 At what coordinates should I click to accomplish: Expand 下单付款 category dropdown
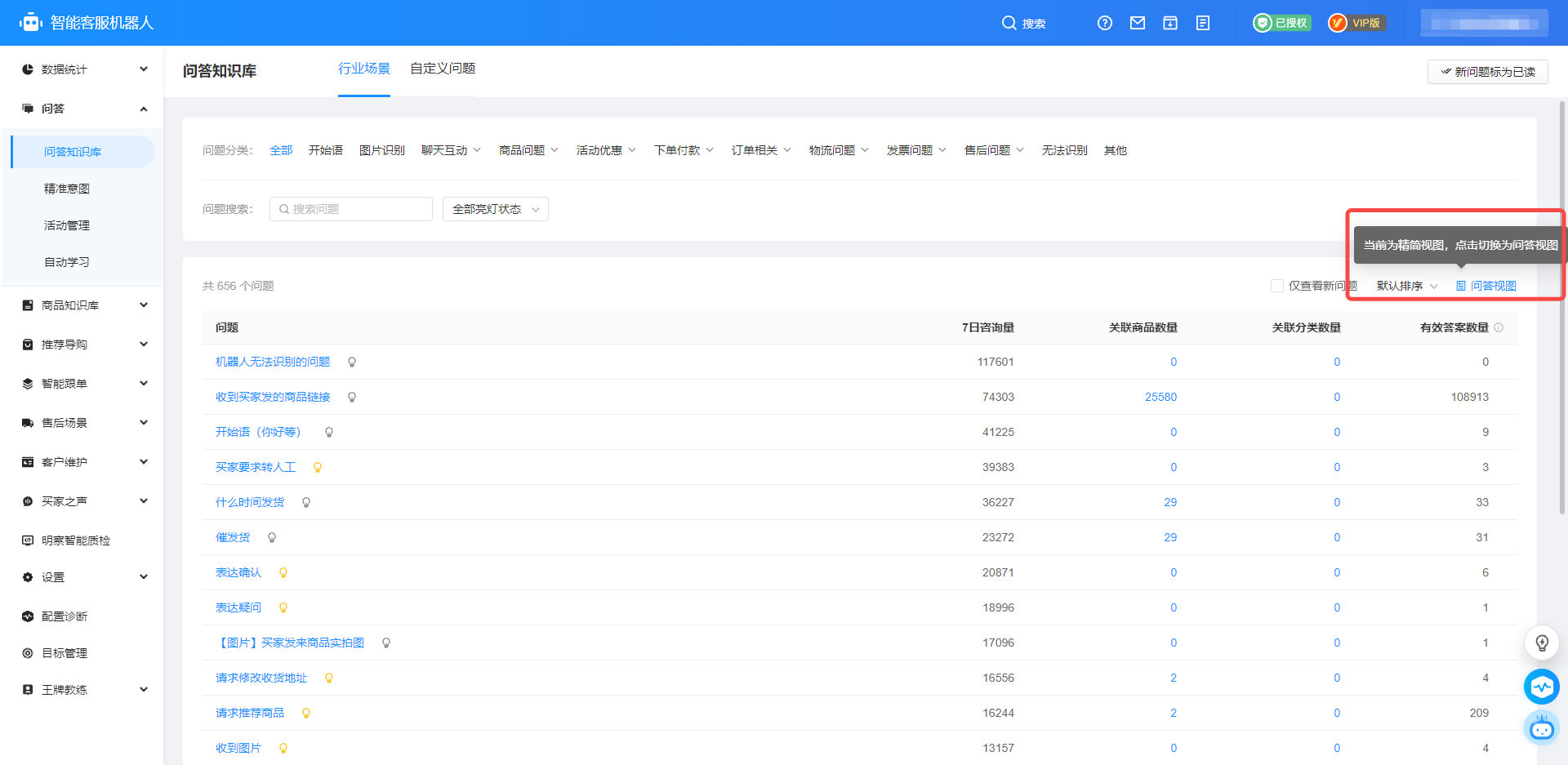pyautogui.click(x=684, y=150)
